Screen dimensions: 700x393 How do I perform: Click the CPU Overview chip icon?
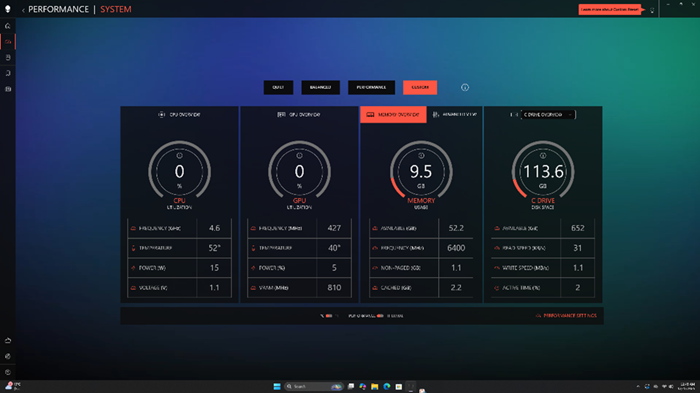(x=162, y=115)
